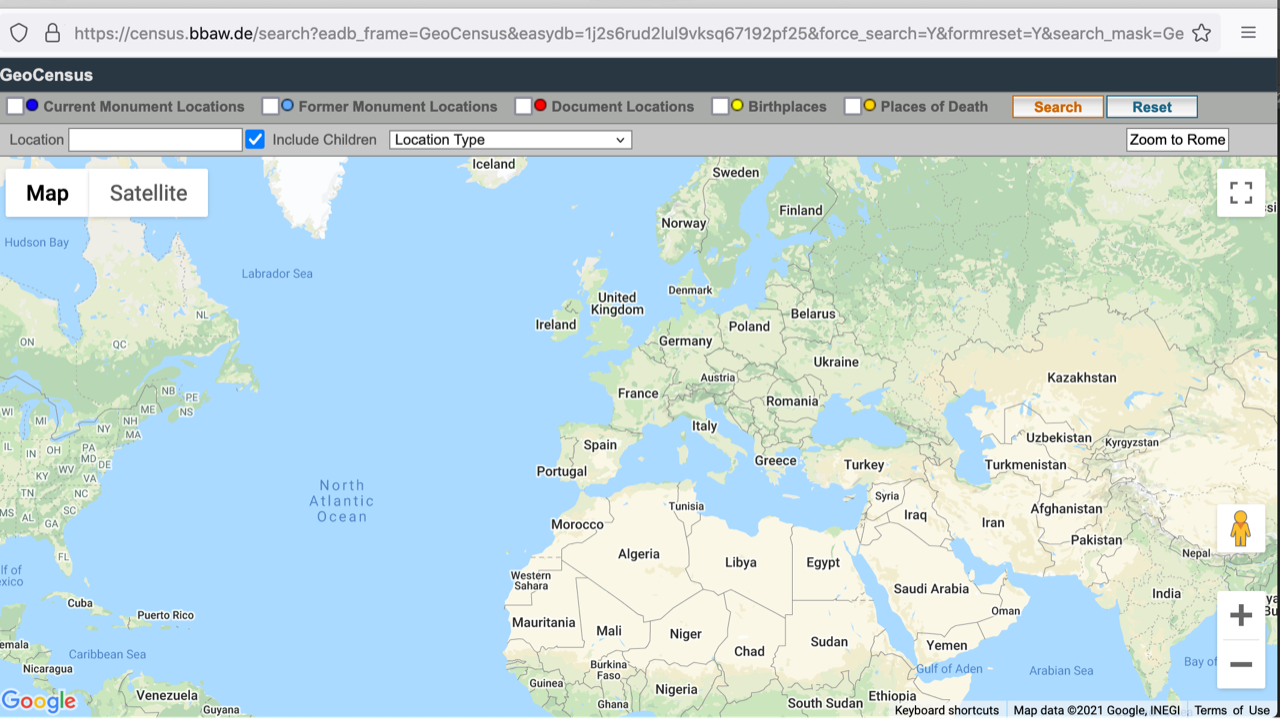Open Keyboard shortcuts link
Viewport: 1280px width, 720px height.
pos(946,711)
